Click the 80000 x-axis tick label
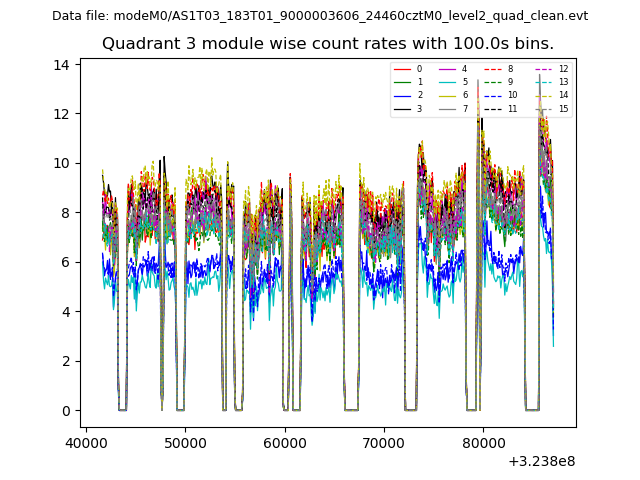 pos(483,441)
